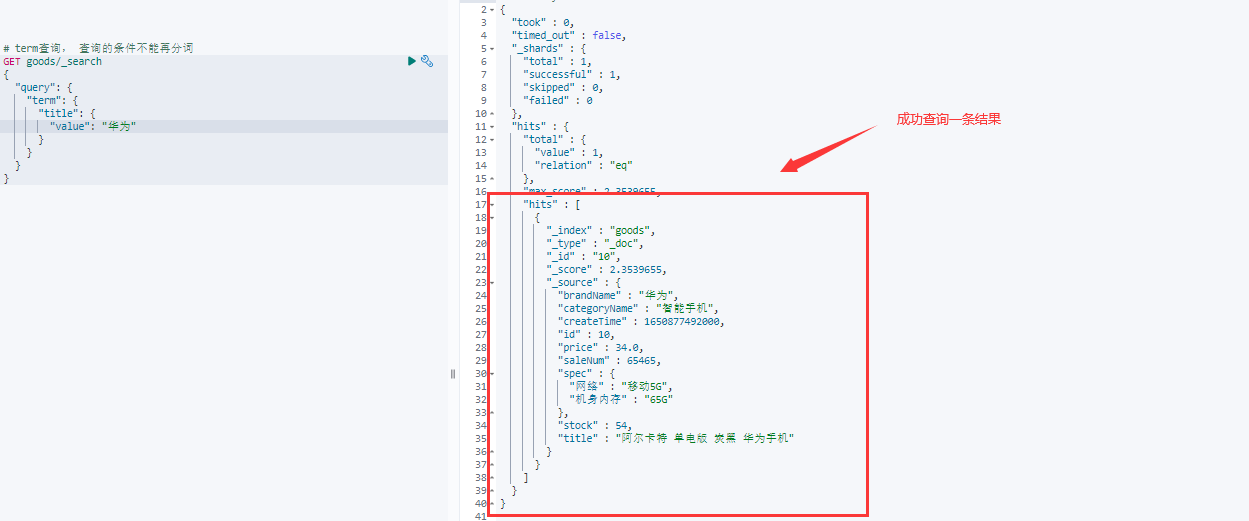This screenshot has width=1249, height=521.
Task: Fold the outer "hits" object on line 11
Action: coord(491,126)
